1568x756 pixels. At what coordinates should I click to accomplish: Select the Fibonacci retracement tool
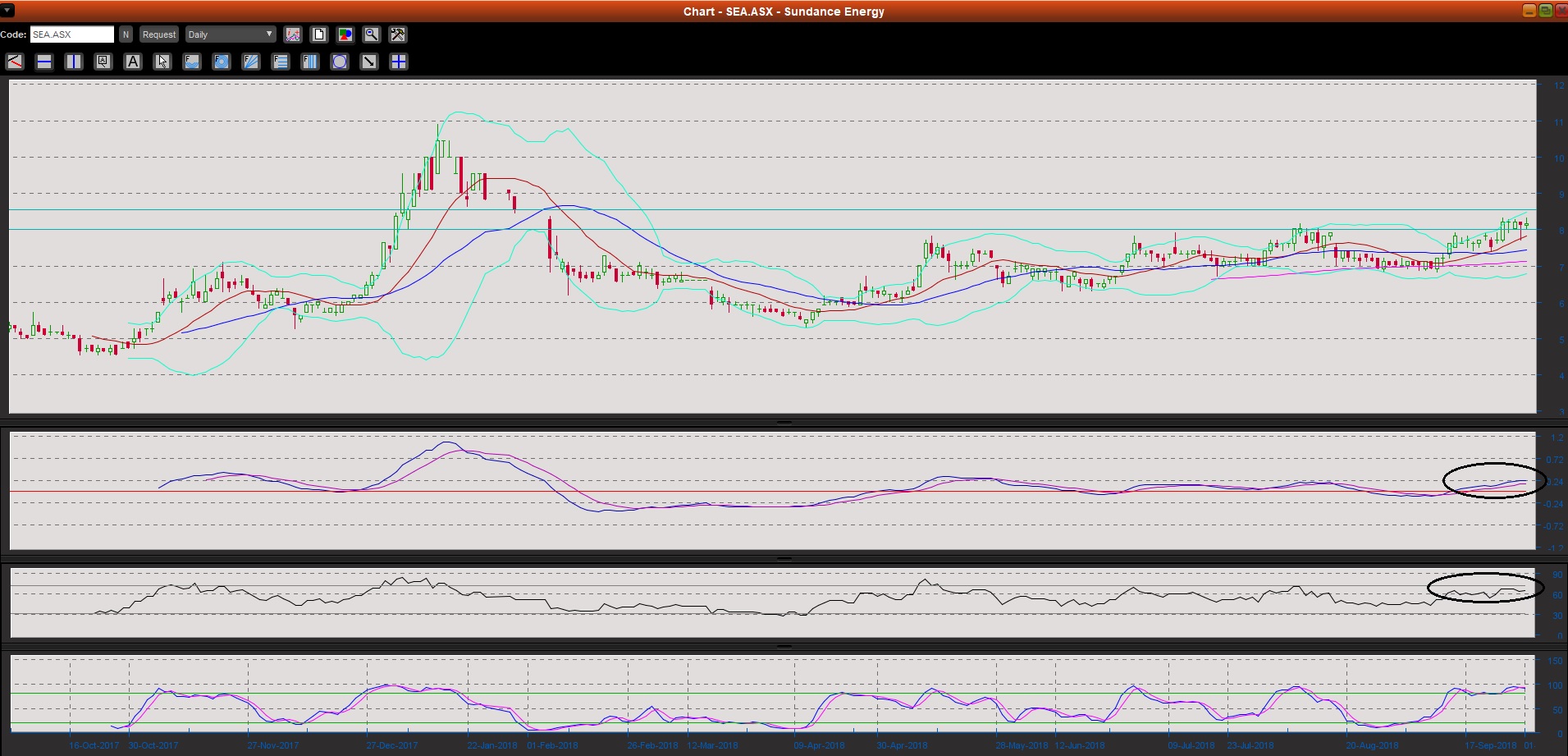tap(281, 62)
